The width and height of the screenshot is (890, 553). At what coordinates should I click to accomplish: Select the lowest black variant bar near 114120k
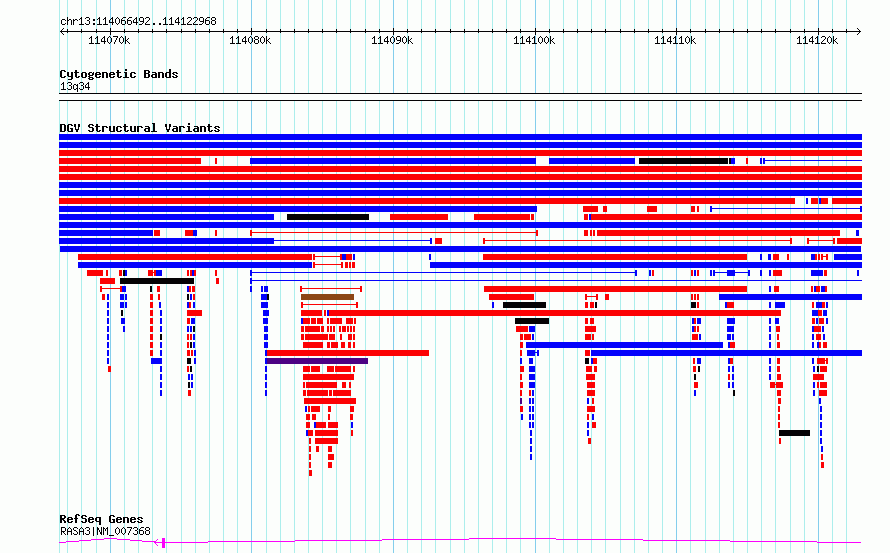point(794,433)
